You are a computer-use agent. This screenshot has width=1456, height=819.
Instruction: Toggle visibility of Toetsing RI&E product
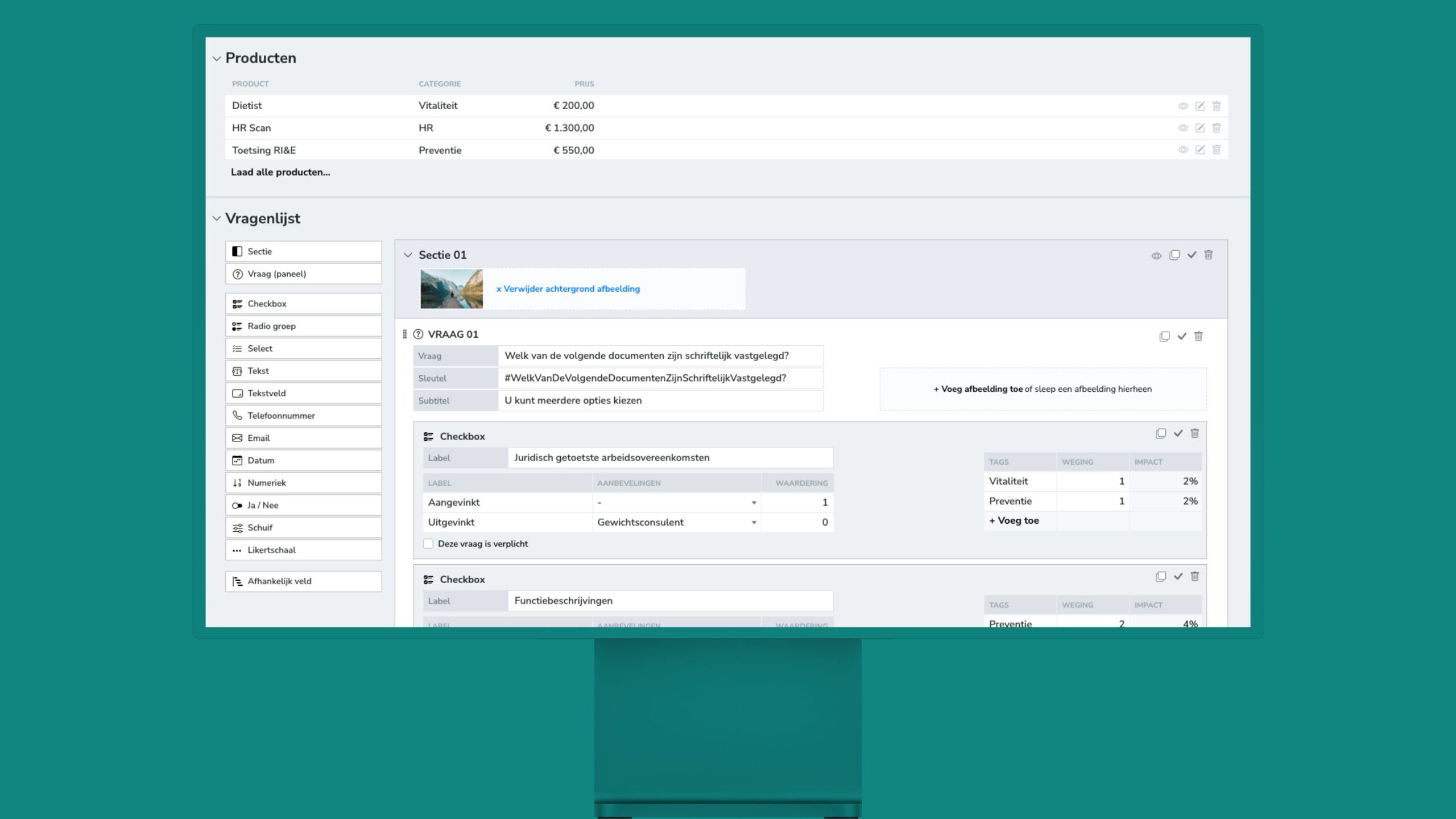click(1182, 150)
